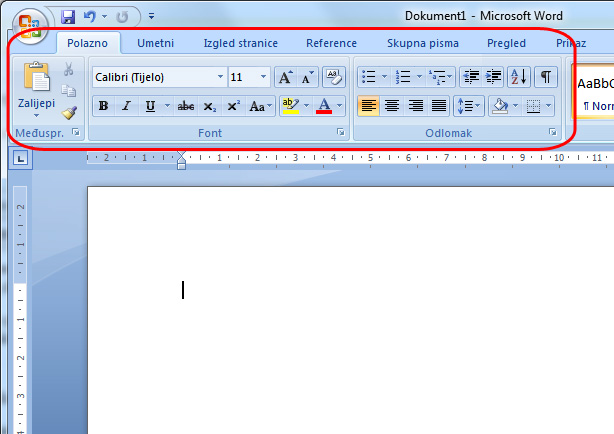Increase paragraph indent
This screenshot has width=614, height=434.
[x=493, y=77]
